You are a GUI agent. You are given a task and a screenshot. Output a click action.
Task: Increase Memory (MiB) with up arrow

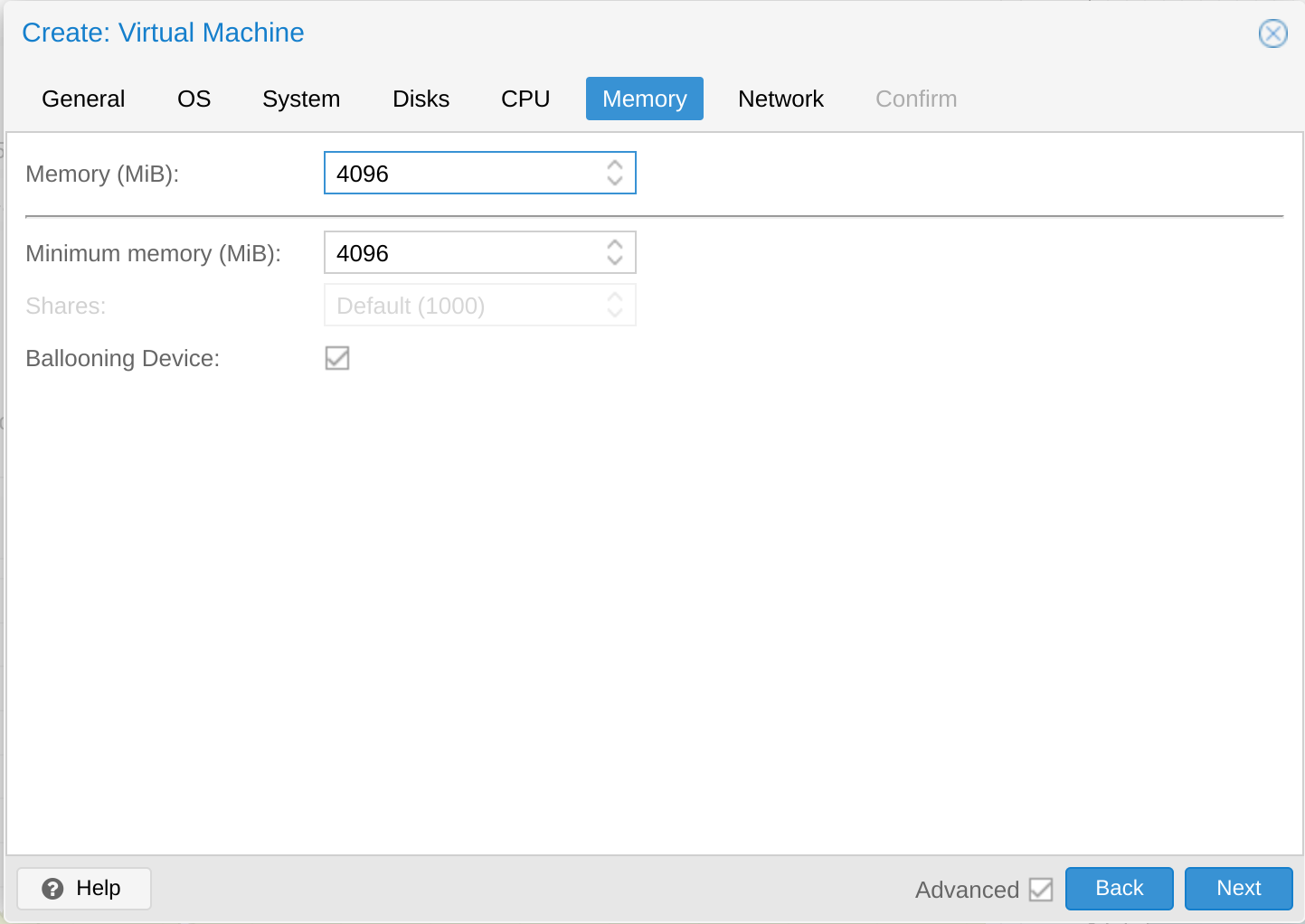click(x=615, y=165)
